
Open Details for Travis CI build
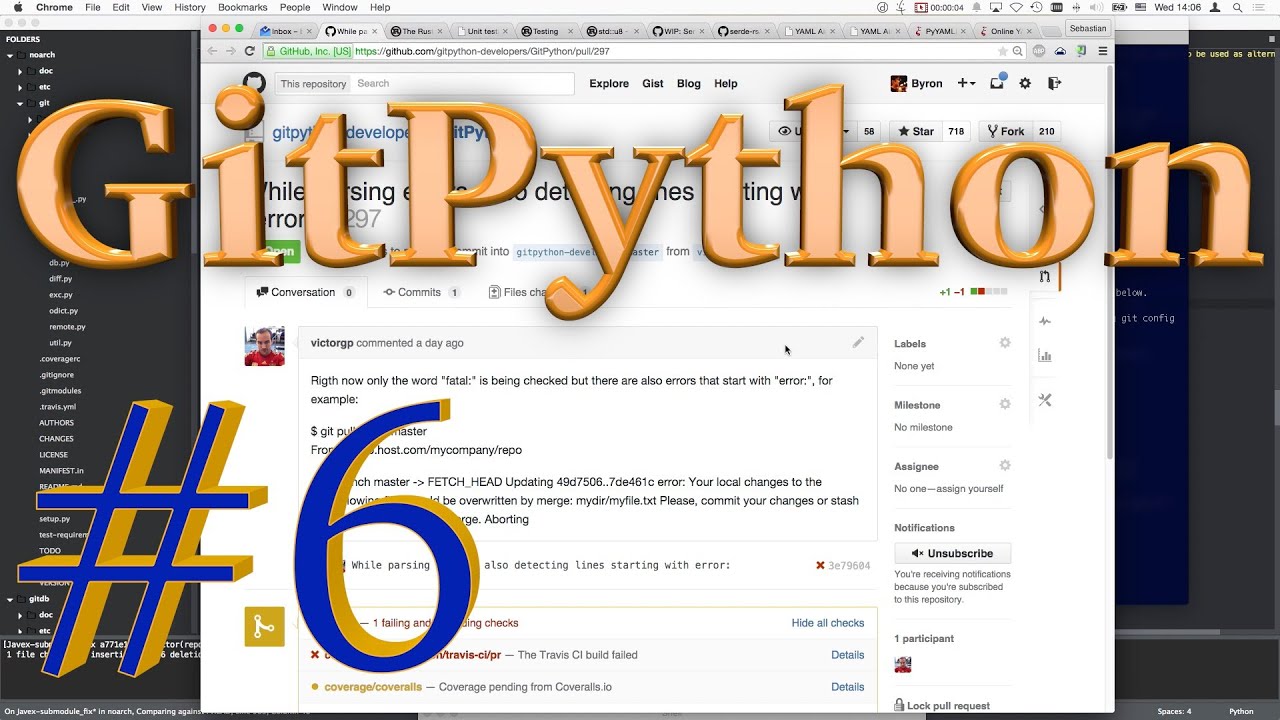tap(848, 655)
